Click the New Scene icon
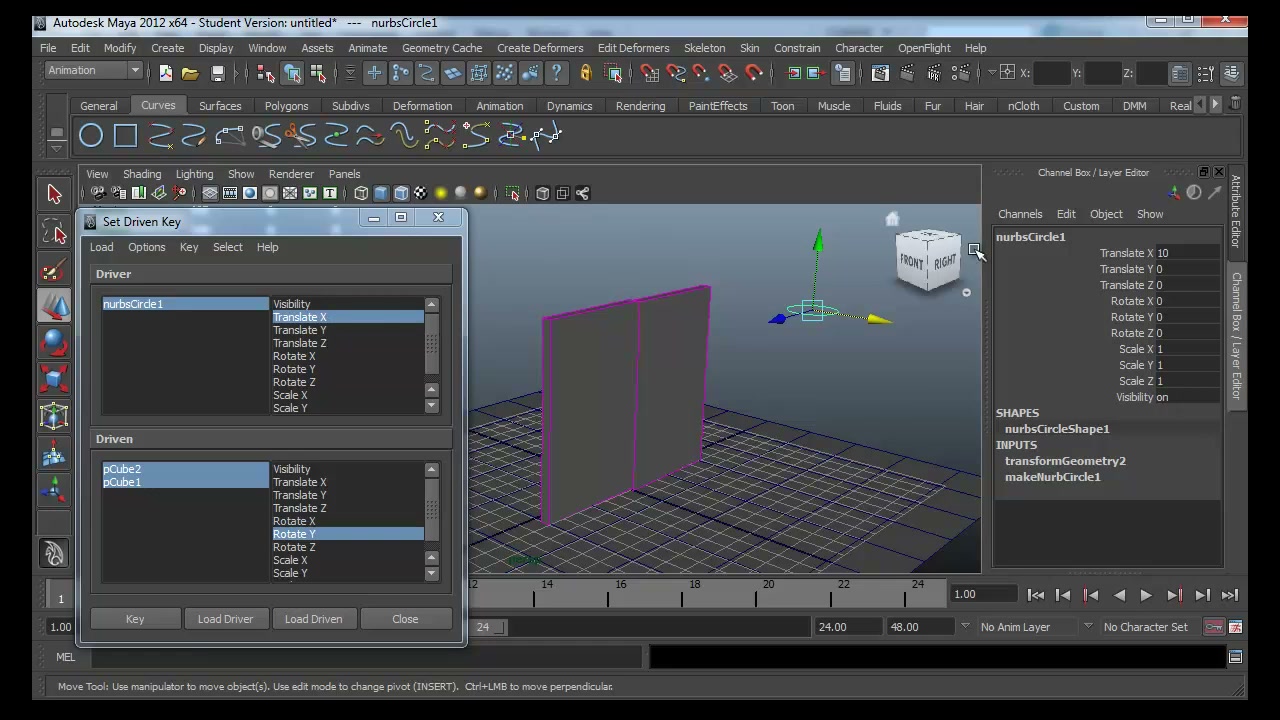The width and height of the screenshot is (1280, 720). point(165,73)
